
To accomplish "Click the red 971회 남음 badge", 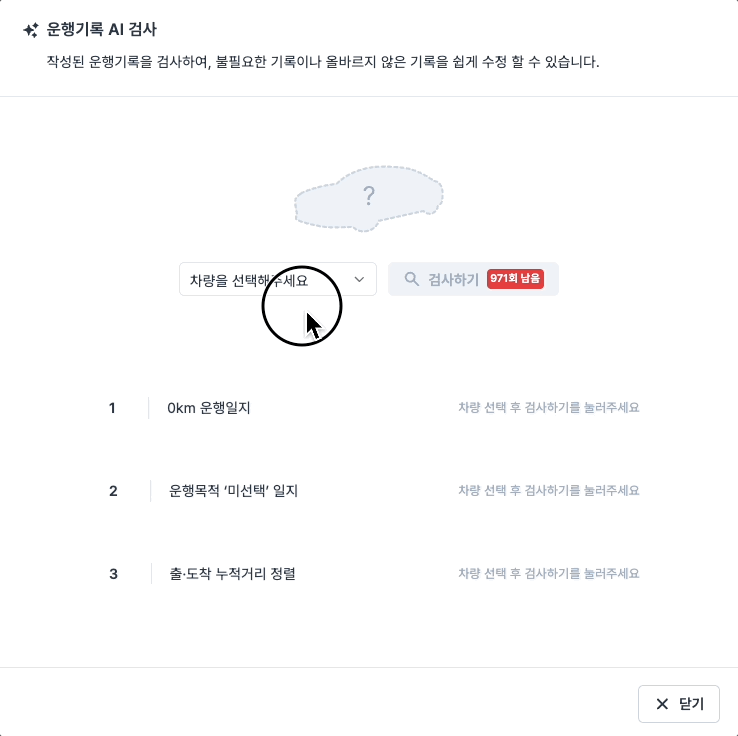I will point(515,279).
